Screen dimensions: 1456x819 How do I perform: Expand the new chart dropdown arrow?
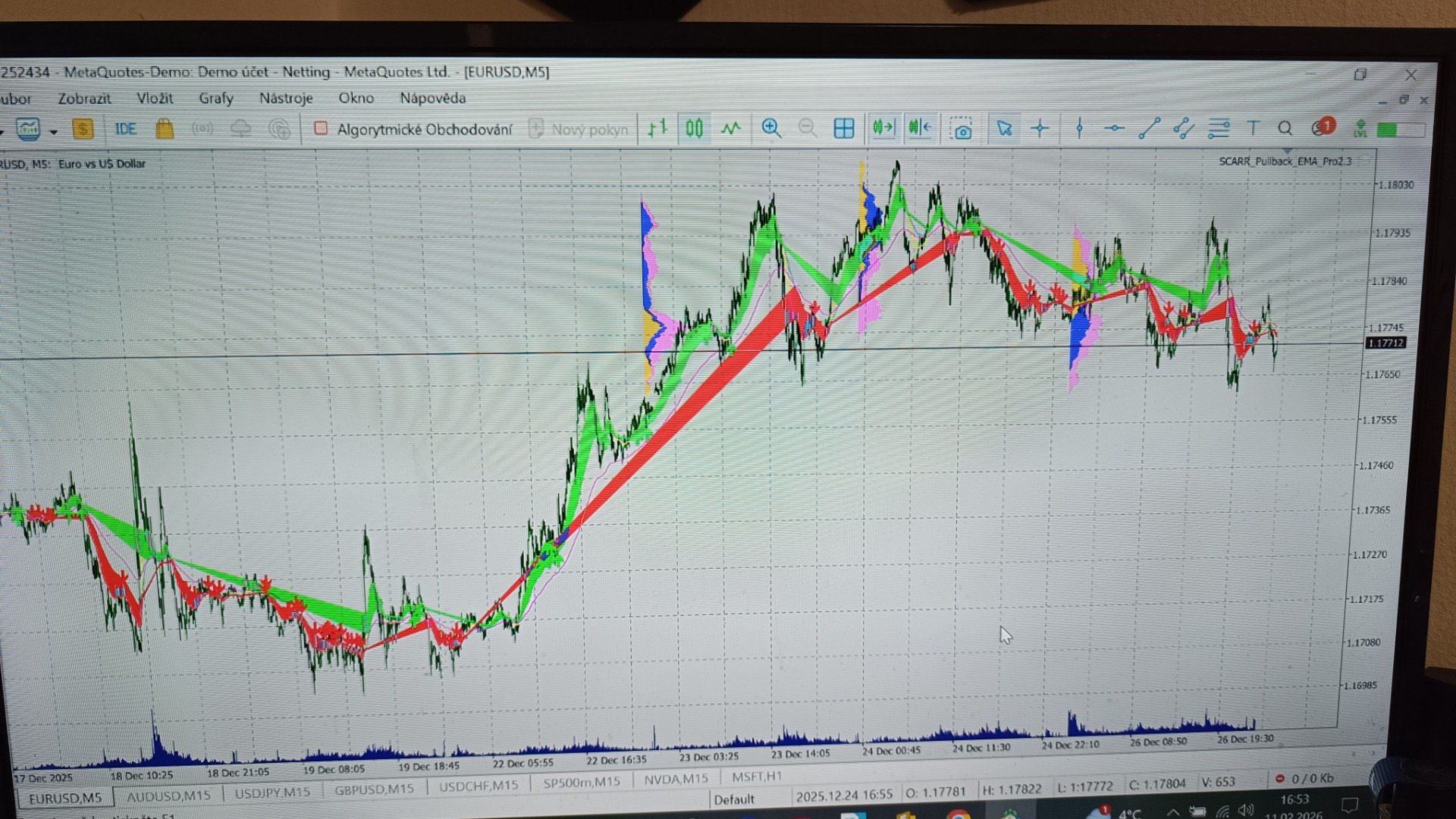53,131
